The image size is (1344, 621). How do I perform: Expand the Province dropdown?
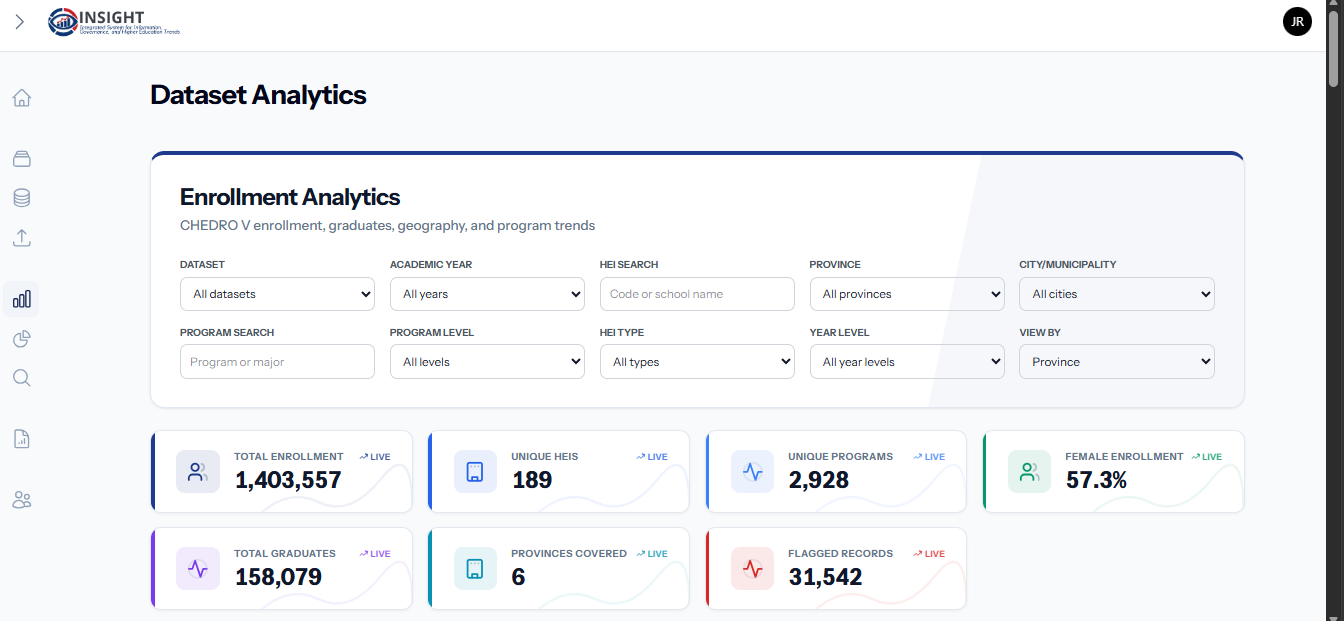pos(907,294)
